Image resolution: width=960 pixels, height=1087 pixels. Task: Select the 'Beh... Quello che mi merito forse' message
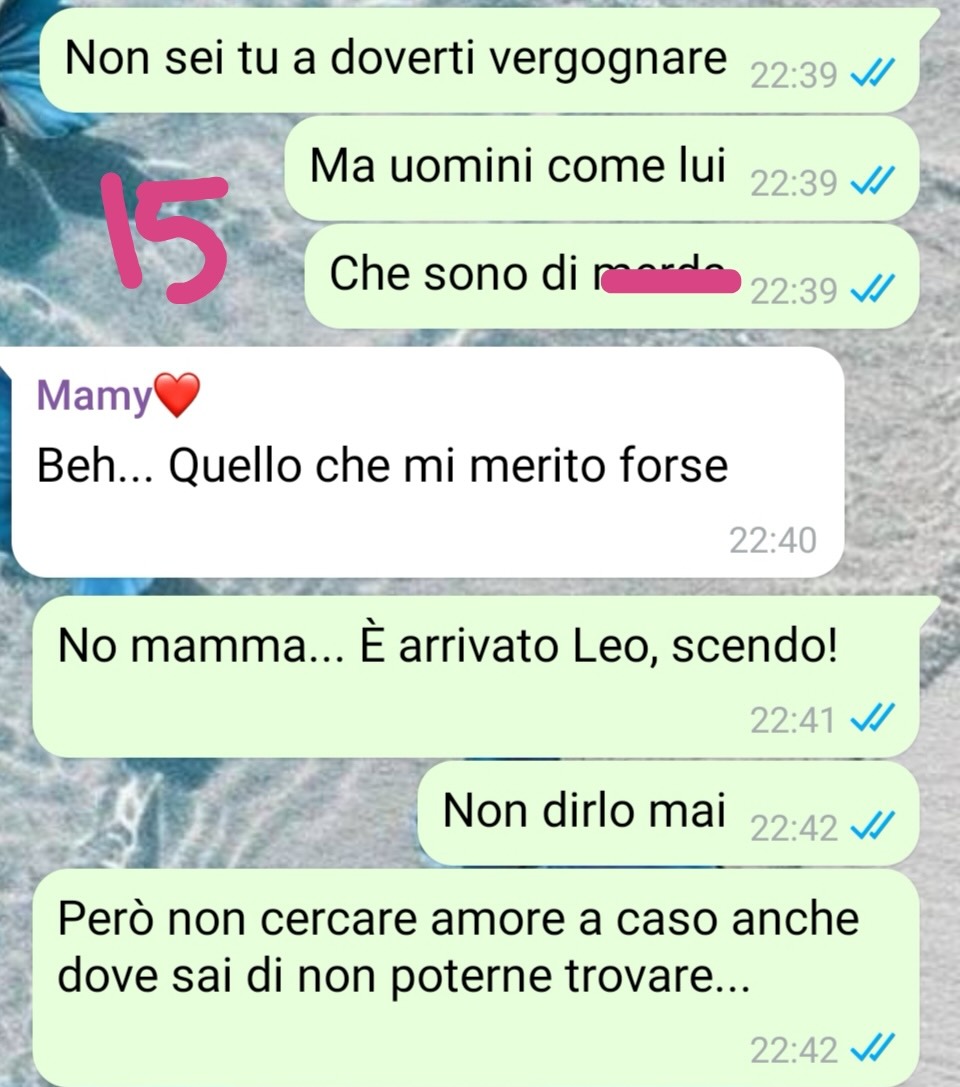[428, 462]
